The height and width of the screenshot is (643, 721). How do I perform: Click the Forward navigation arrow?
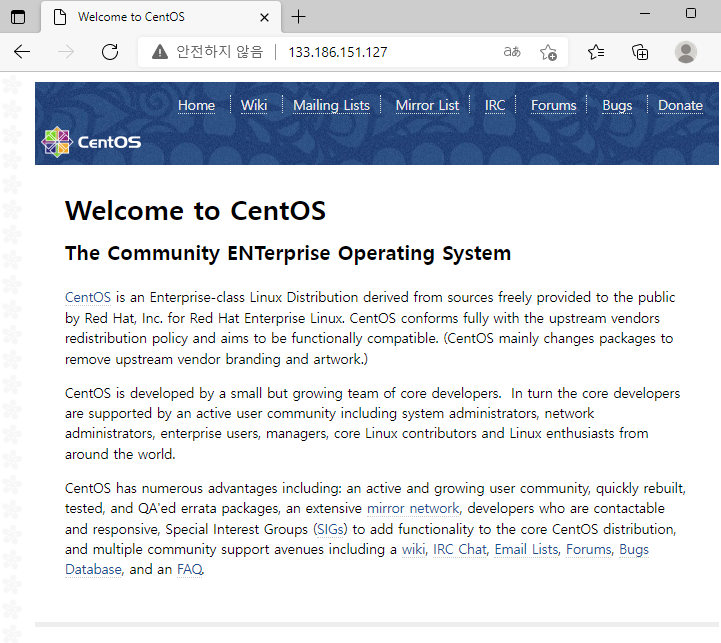point(66,52)
